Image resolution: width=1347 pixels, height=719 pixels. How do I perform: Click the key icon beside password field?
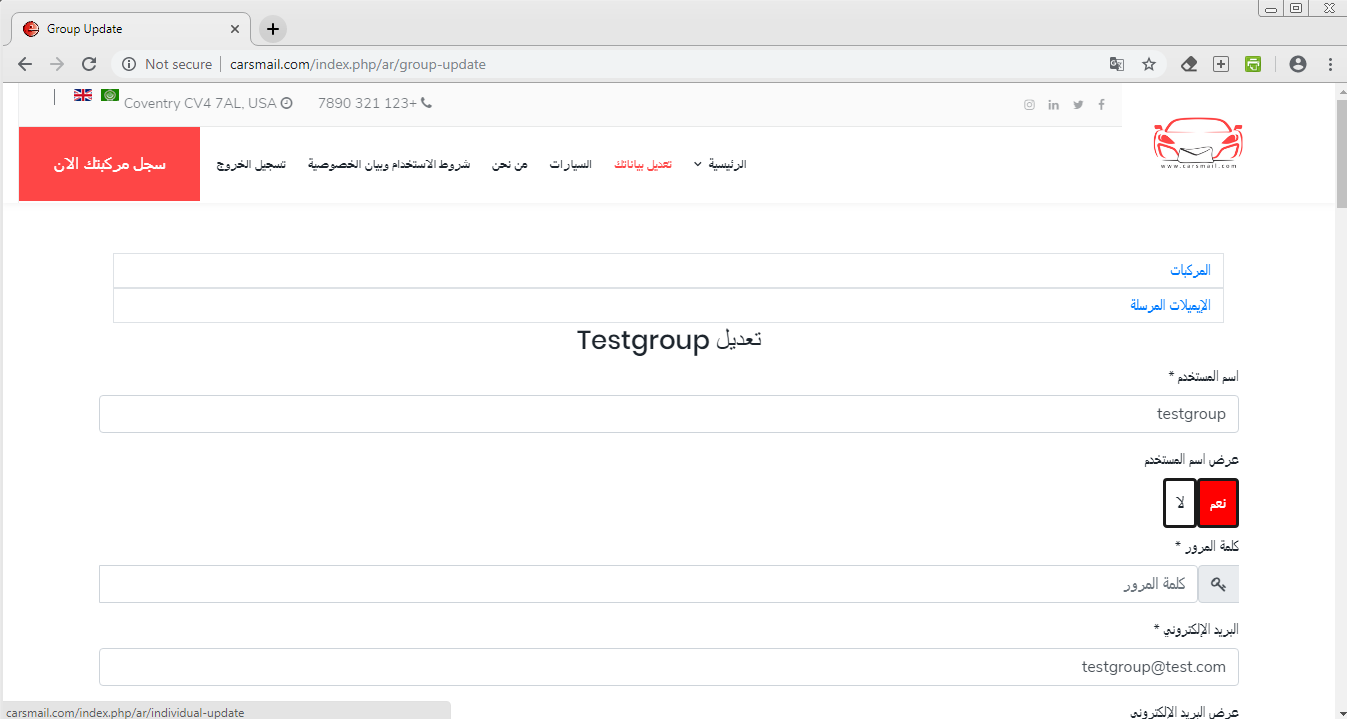tap(1218, 584)
